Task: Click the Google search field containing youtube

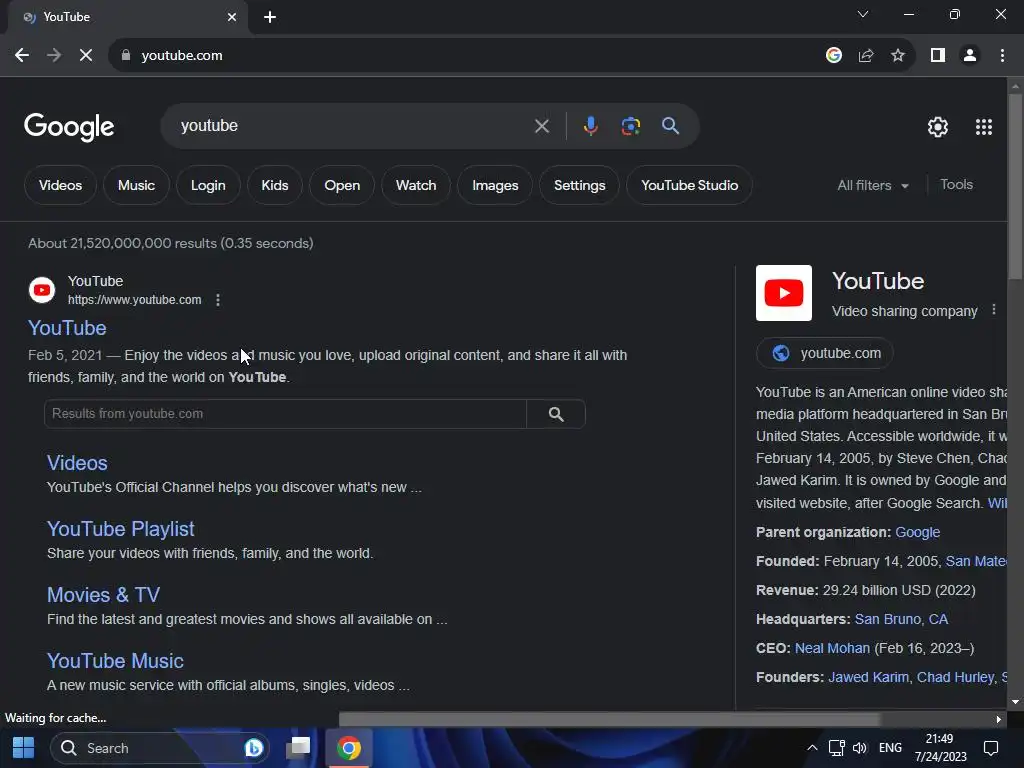Action: coord(353,126)
